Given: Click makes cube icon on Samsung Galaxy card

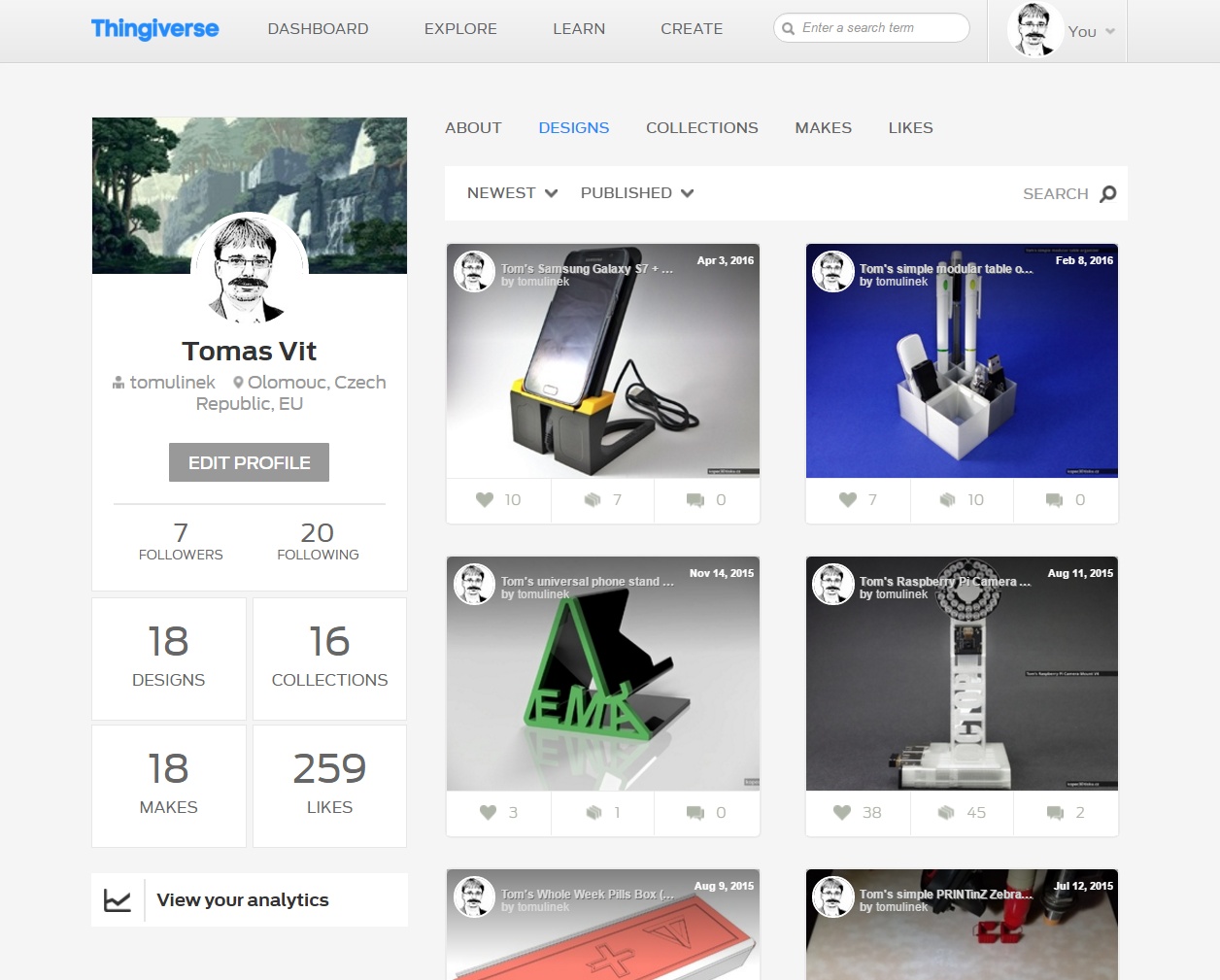Looking at the screenshot, I should tap(593, 499).
